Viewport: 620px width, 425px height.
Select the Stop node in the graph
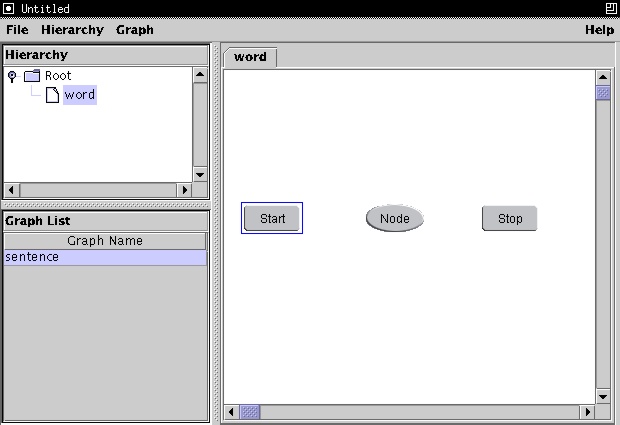510,218
